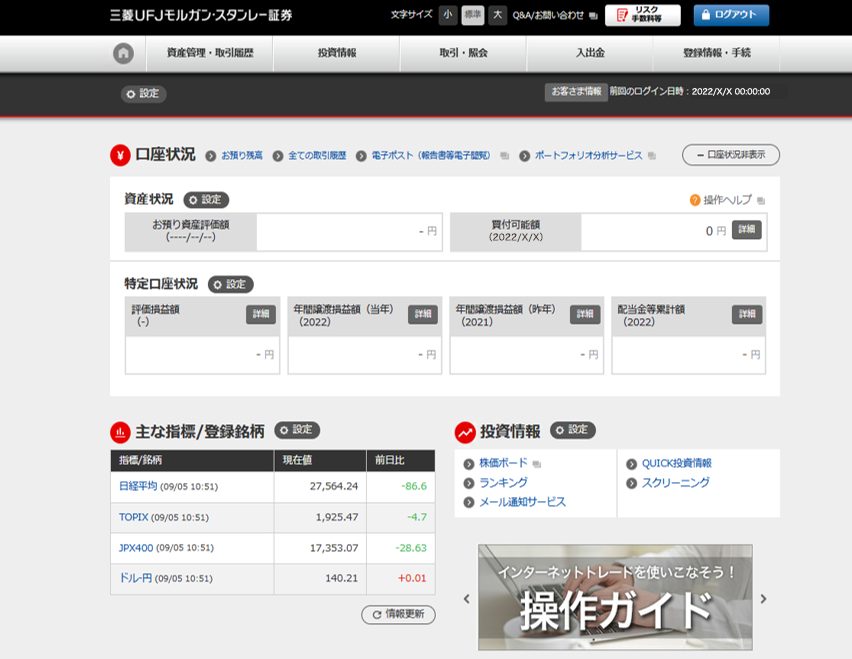Image resolution: width=852 pixels, height=659 pixels.
Task: Set text size to 小
Action: tap(447, 15)
